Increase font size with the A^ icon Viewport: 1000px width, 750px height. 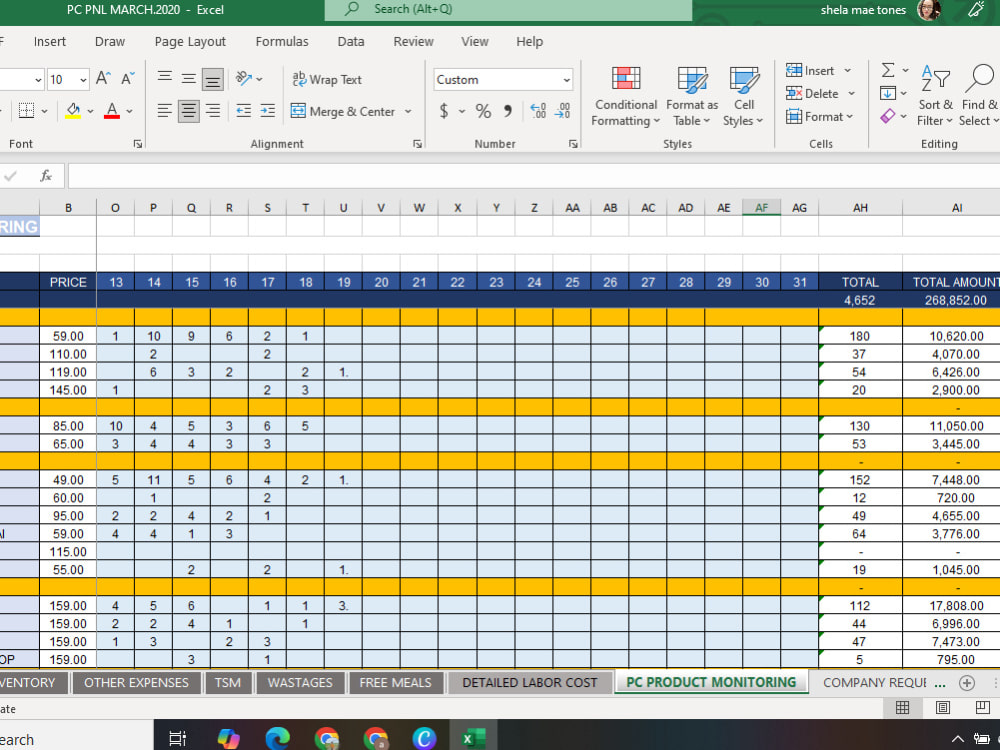pos(102,78)
